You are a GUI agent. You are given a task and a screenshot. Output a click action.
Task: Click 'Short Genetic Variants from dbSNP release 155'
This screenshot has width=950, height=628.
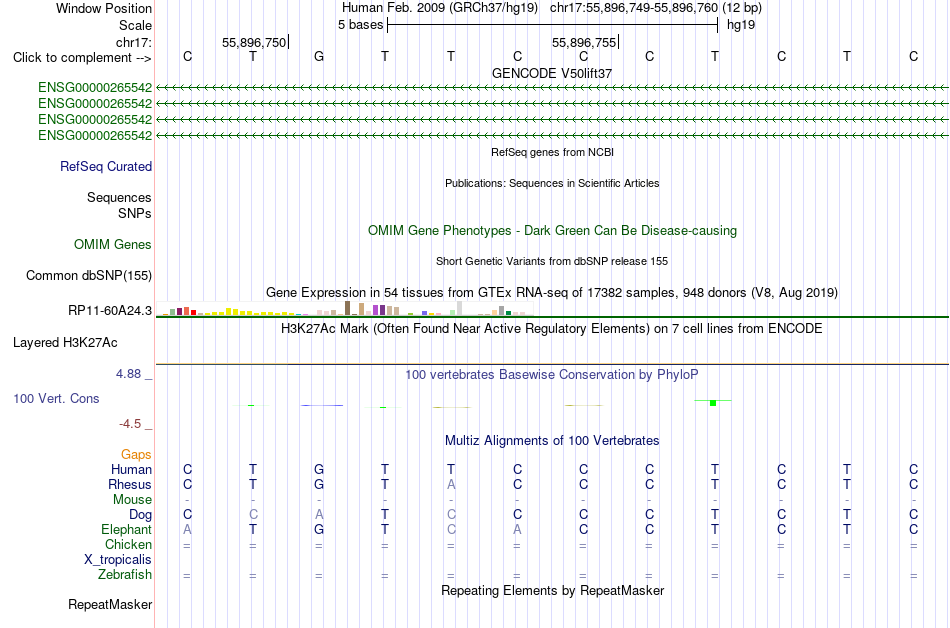click(x=552, y=261)
